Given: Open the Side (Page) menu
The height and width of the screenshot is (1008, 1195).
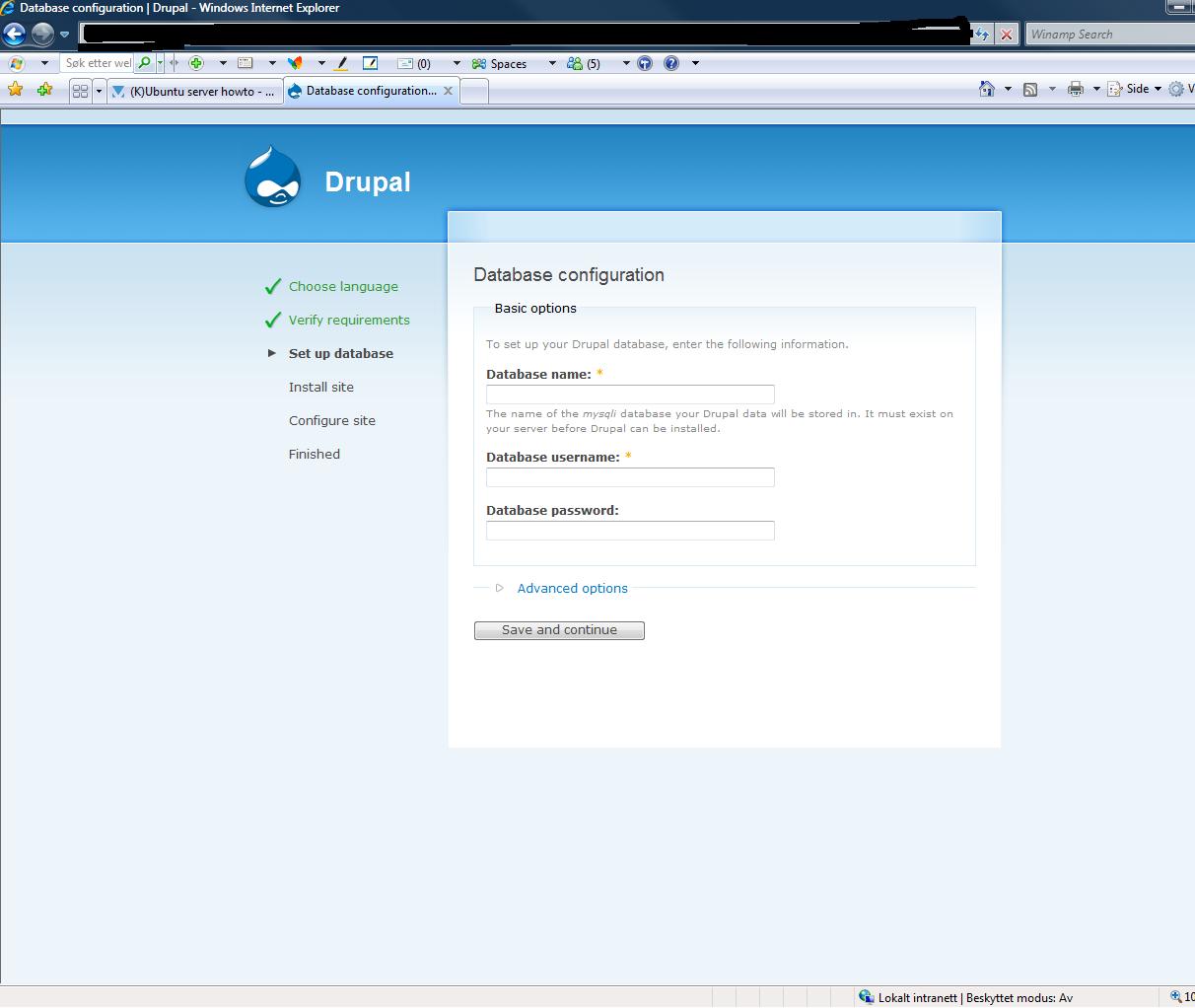Looking at the screenshot, I should click(1134, 89).
